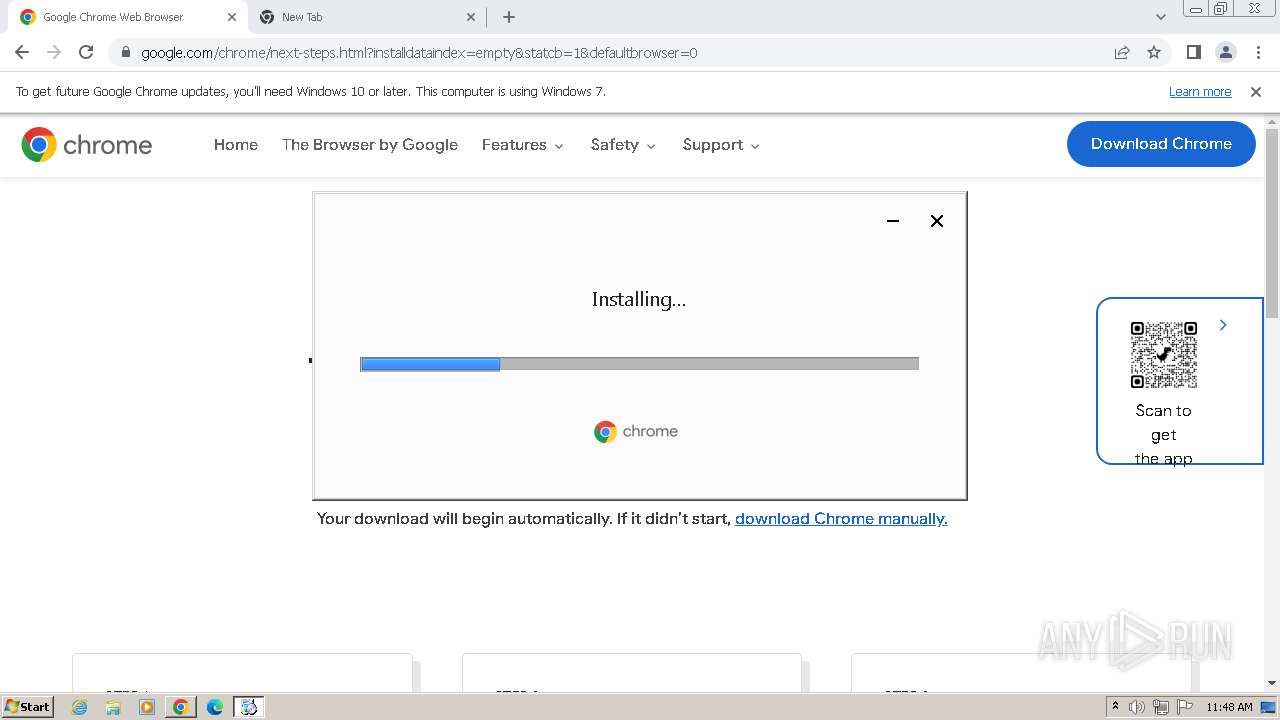Minimize the Chrome installer dialog

point(893,221)
